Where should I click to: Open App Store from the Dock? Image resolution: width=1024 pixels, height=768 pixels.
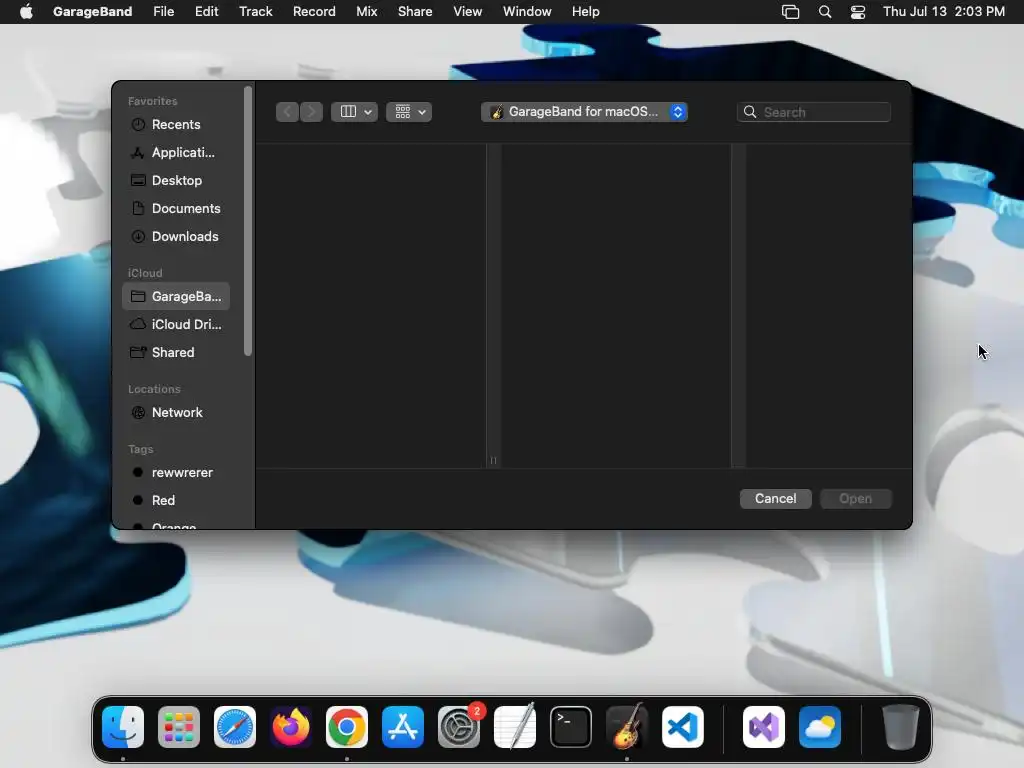click(403, 727)
